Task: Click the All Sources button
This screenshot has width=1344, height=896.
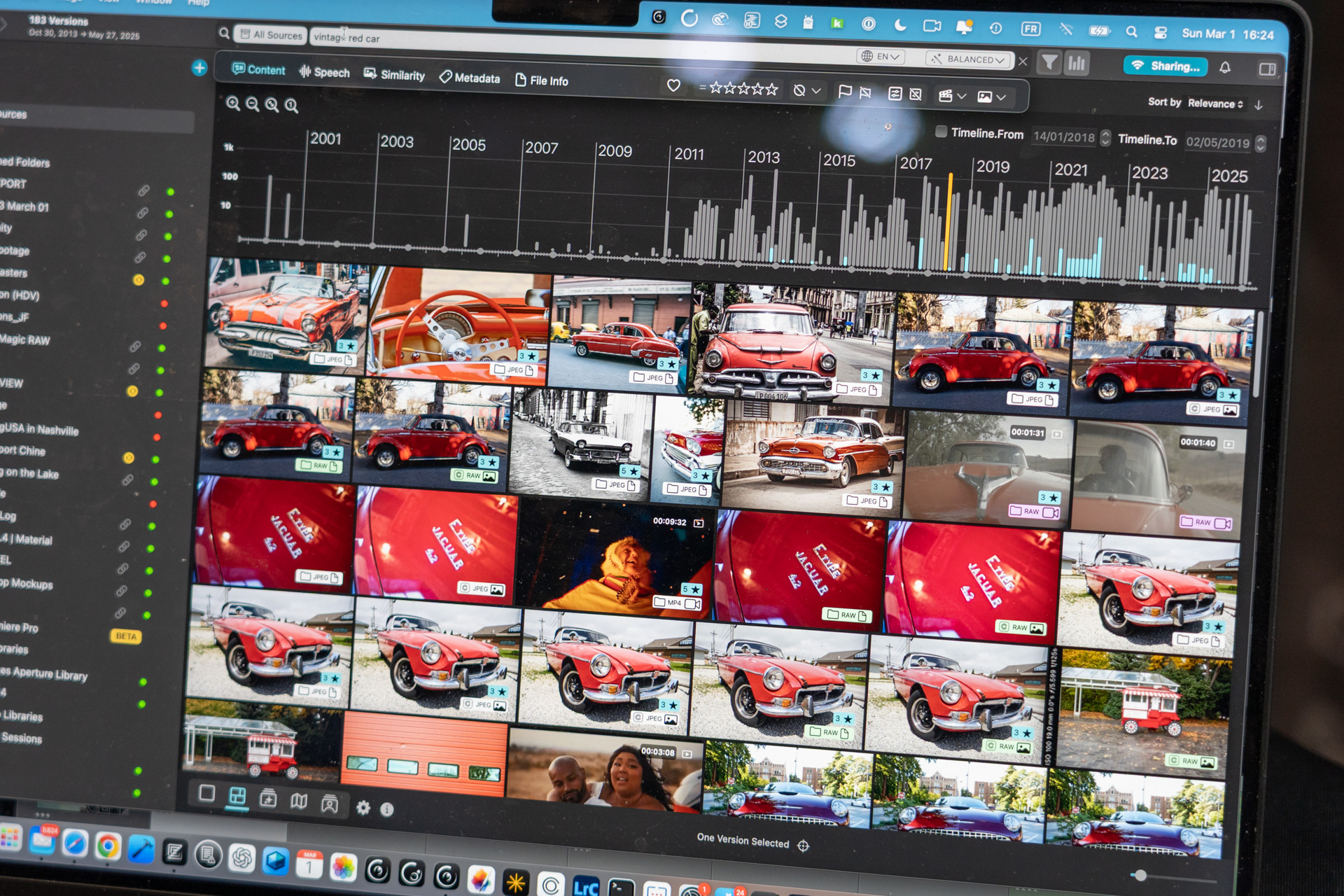Action: [272, 34]
